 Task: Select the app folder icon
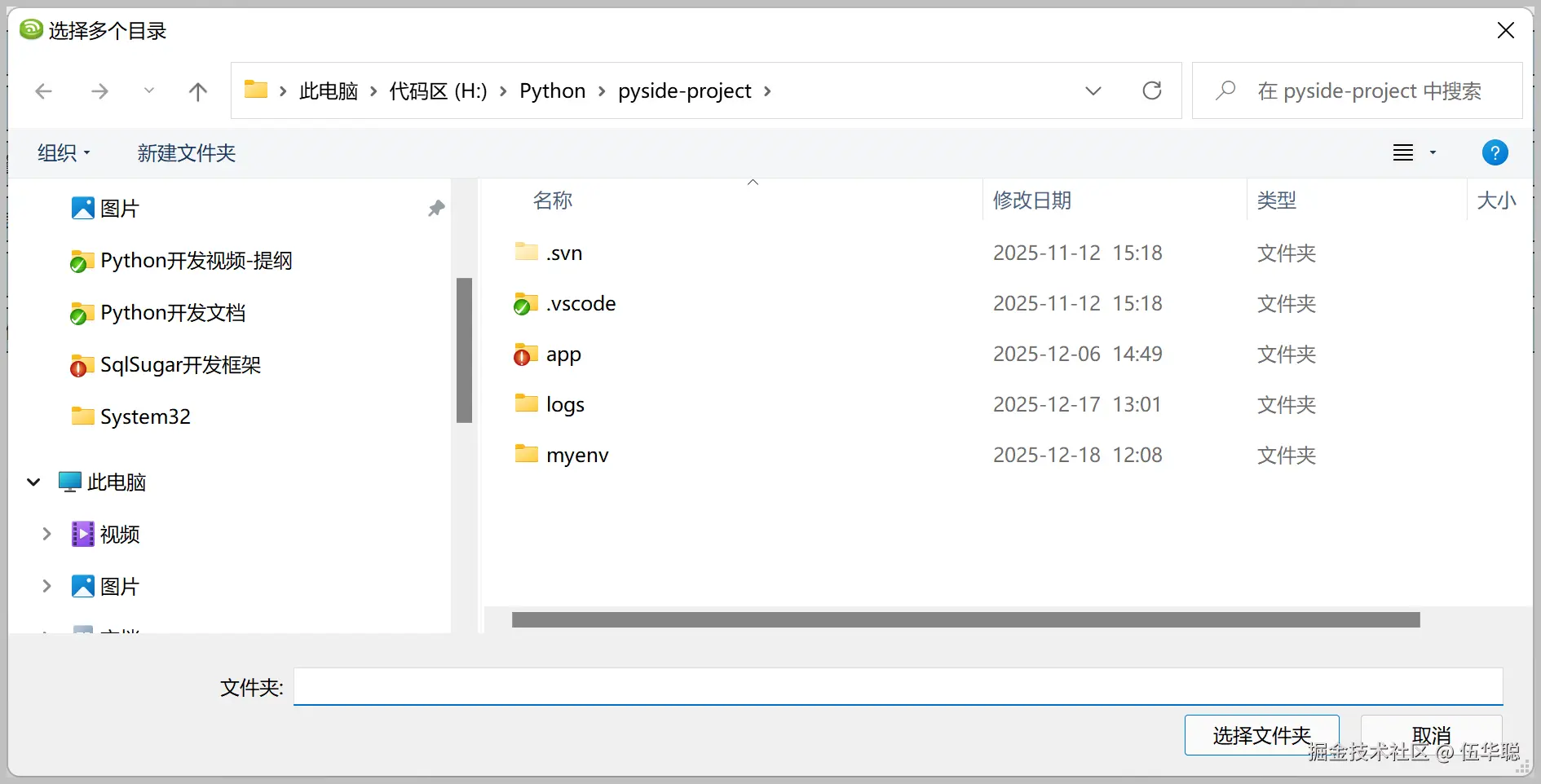pyautogui.click(x=526, y=355)
